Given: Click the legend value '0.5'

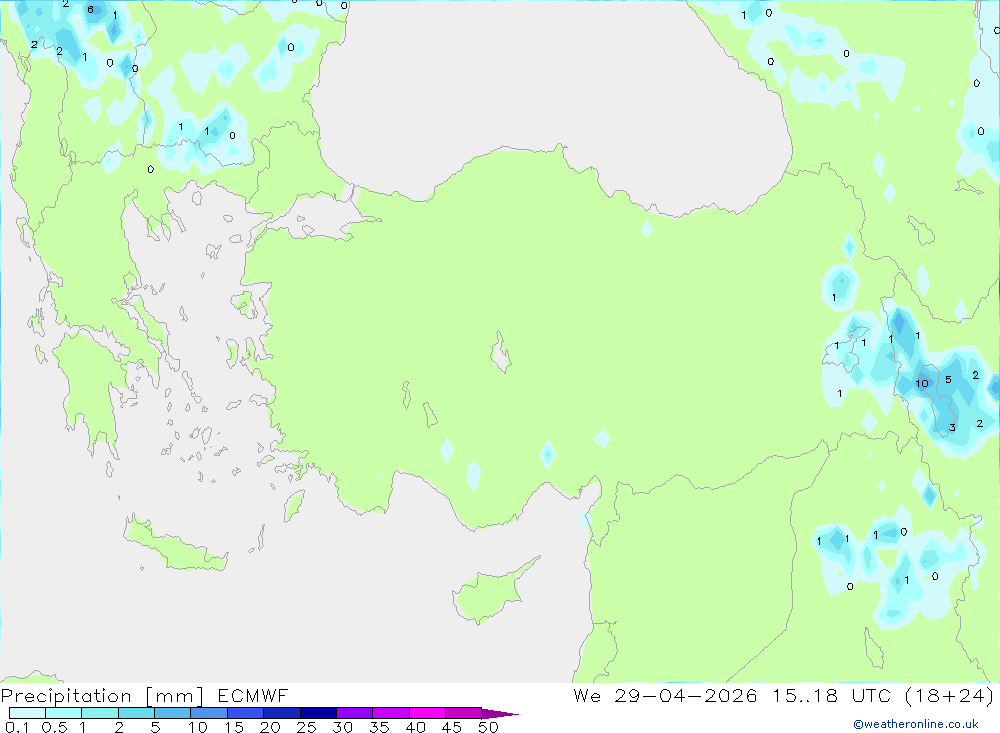Looking at the screenshot, I should pyautogui.click(x=54, y=727).
